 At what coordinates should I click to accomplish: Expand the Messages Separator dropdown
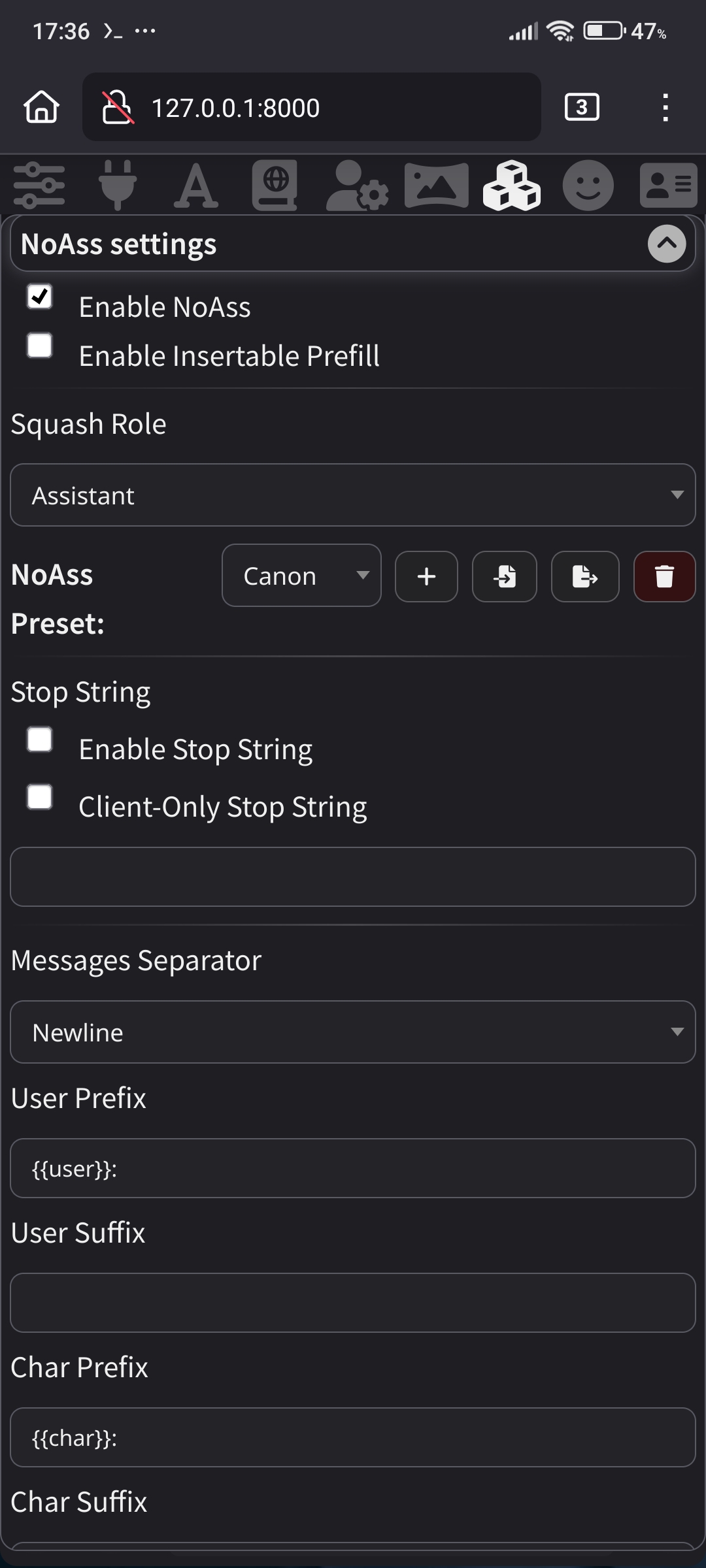coord(353,1032)
